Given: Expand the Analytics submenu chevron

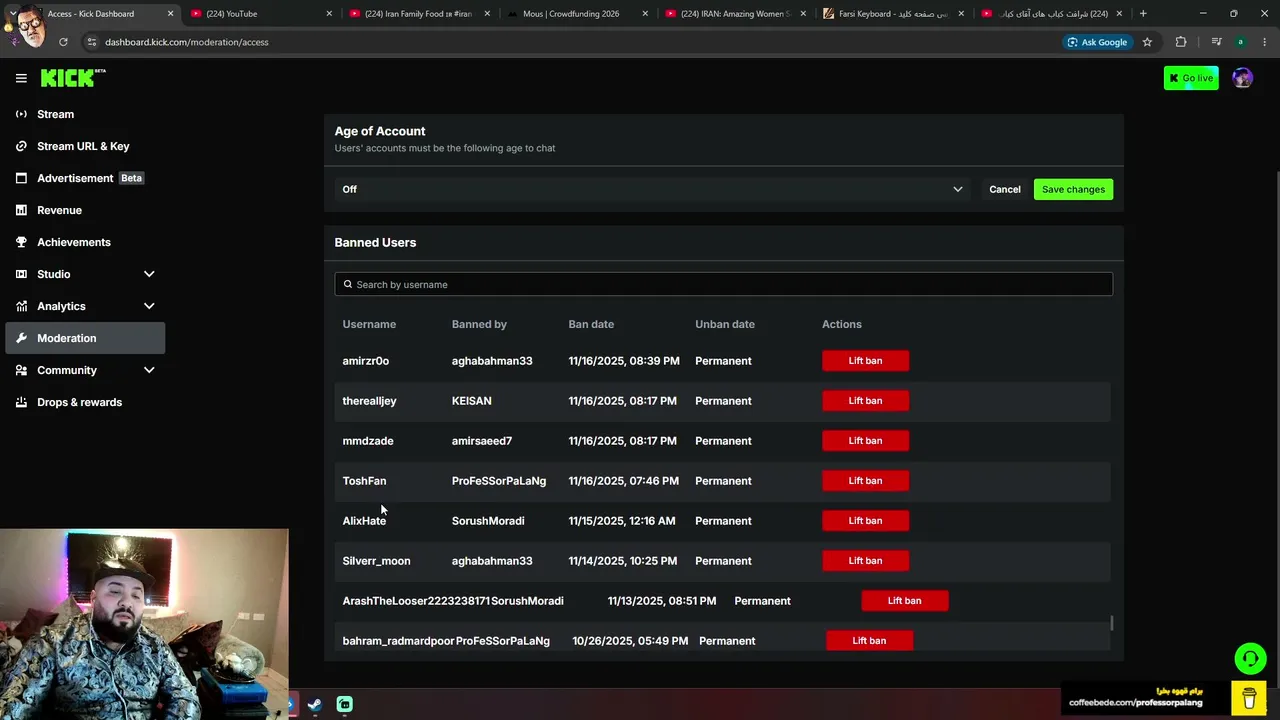Looking at the screenshot, I should click(x=149, y=306).
